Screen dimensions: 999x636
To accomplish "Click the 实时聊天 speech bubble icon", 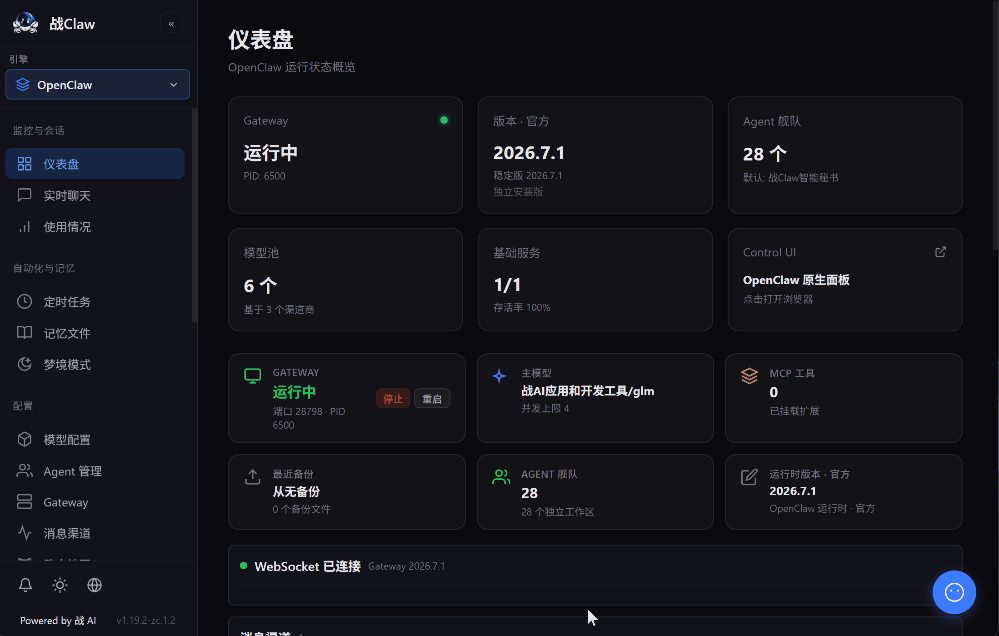I will (x=24, y=195).
